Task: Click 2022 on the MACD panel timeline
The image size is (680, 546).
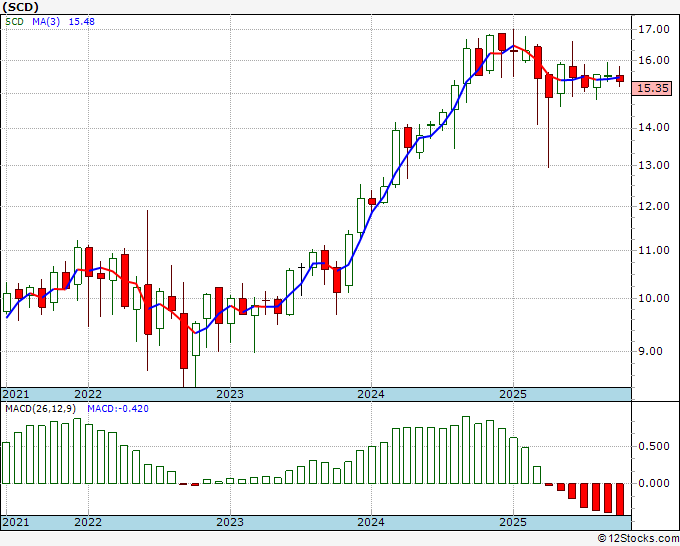Action: [88, 522]
